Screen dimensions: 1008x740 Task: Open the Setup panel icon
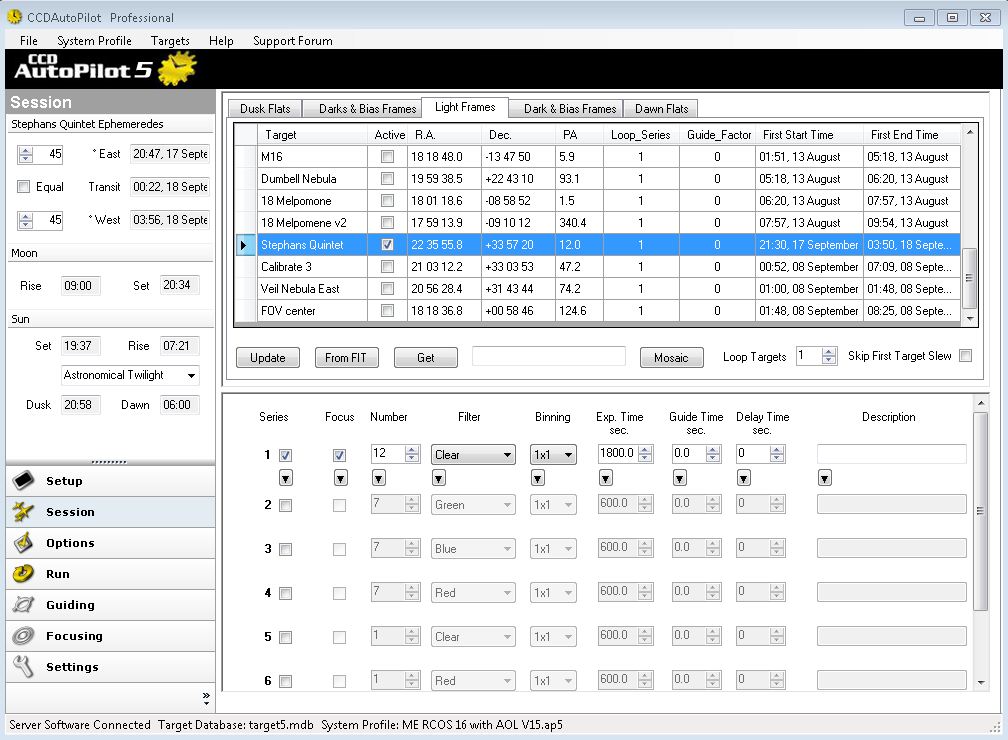tap(24, 480)
